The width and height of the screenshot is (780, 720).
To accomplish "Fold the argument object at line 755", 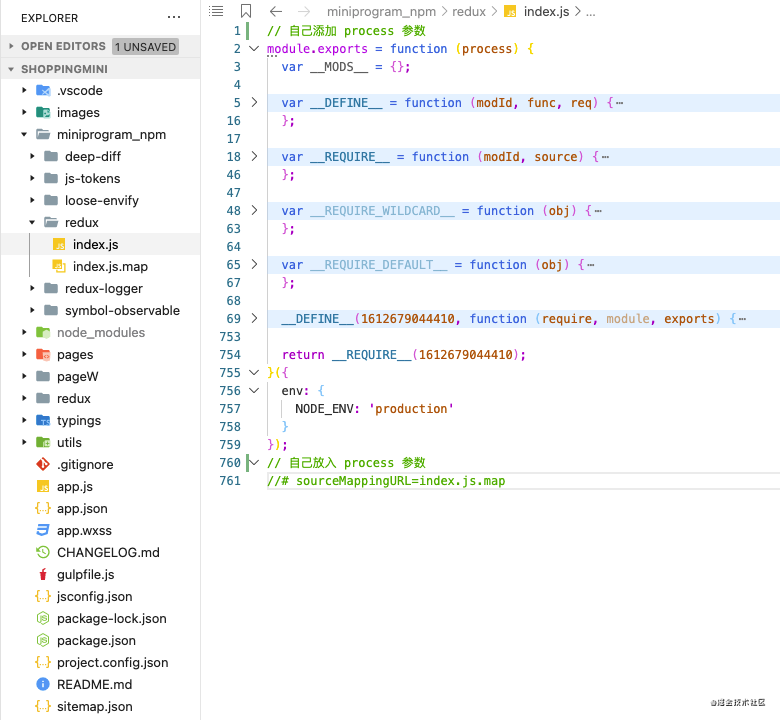I will click(x=254, y=372).
